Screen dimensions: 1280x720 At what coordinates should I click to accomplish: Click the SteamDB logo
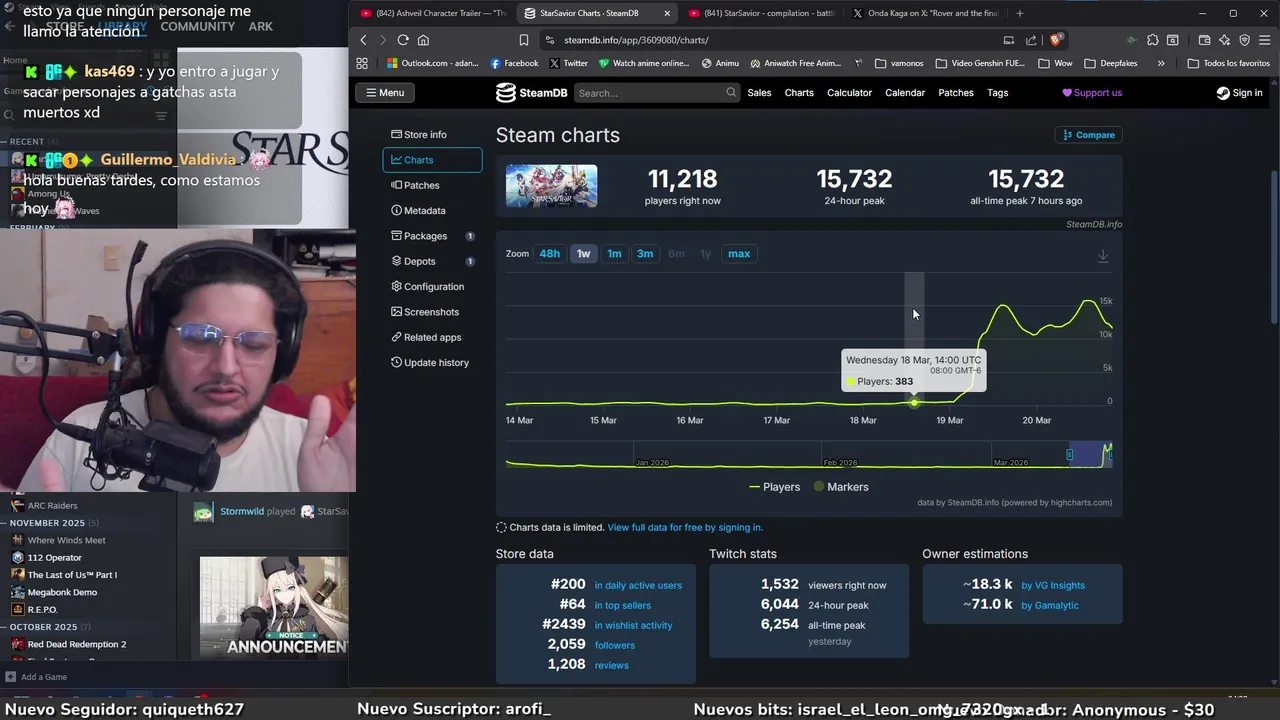pyautogui.click(x=532, y=93)
